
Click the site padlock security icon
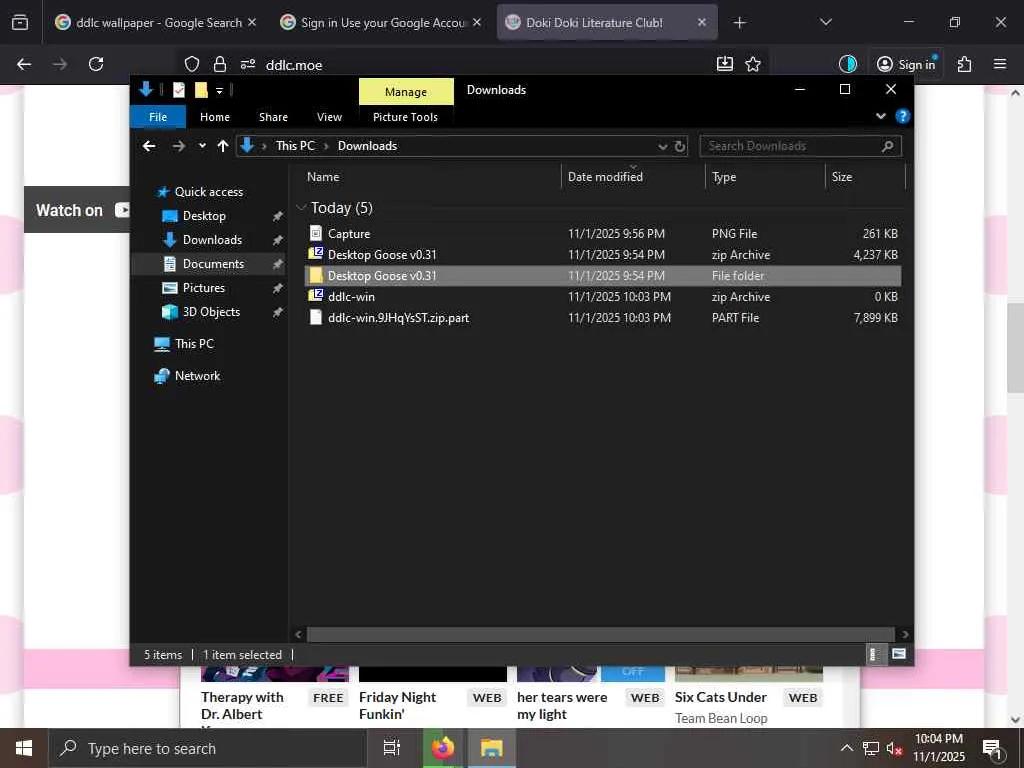point(220,64)
